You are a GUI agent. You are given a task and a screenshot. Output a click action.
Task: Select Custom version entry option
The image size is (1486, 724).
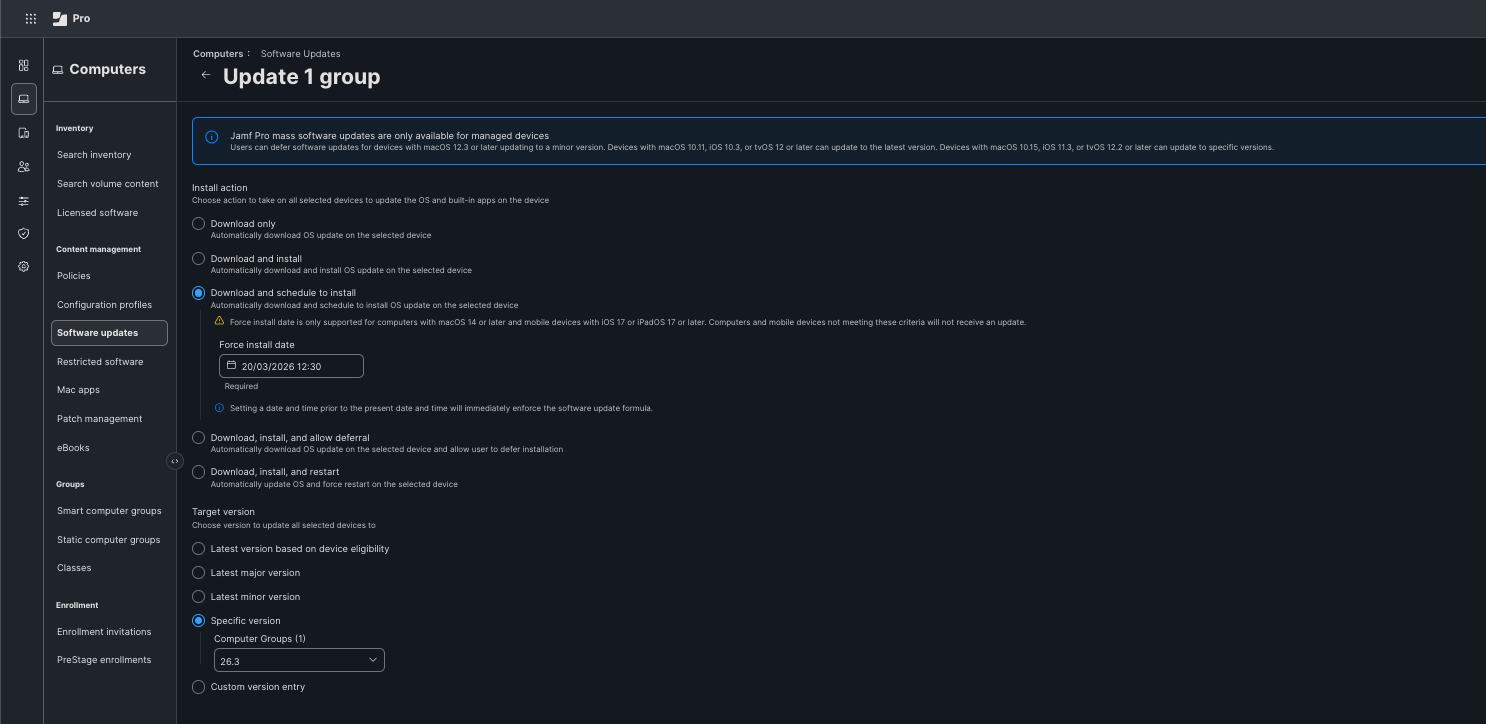point(198,687)
